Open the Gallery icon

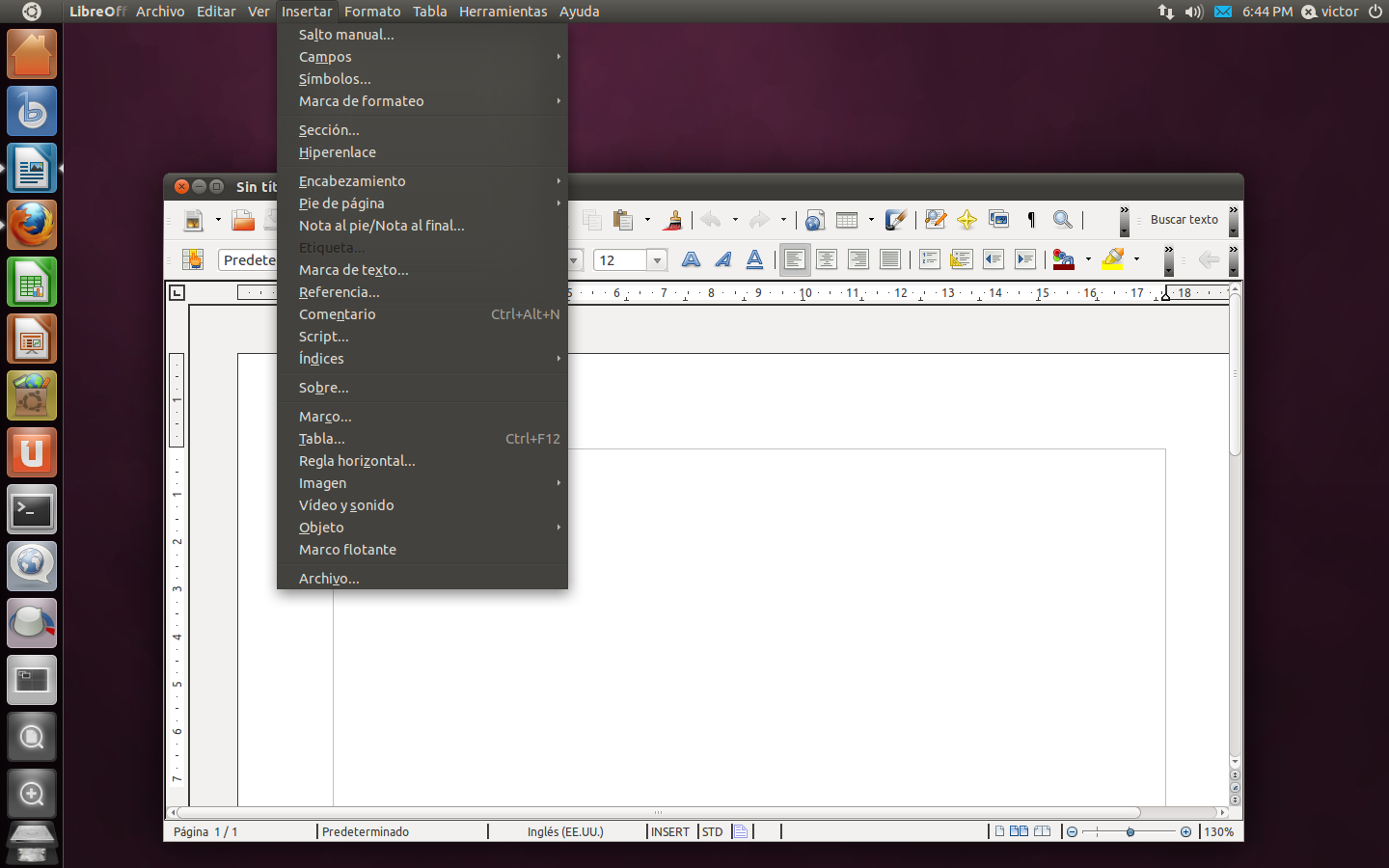click(998, 220)
